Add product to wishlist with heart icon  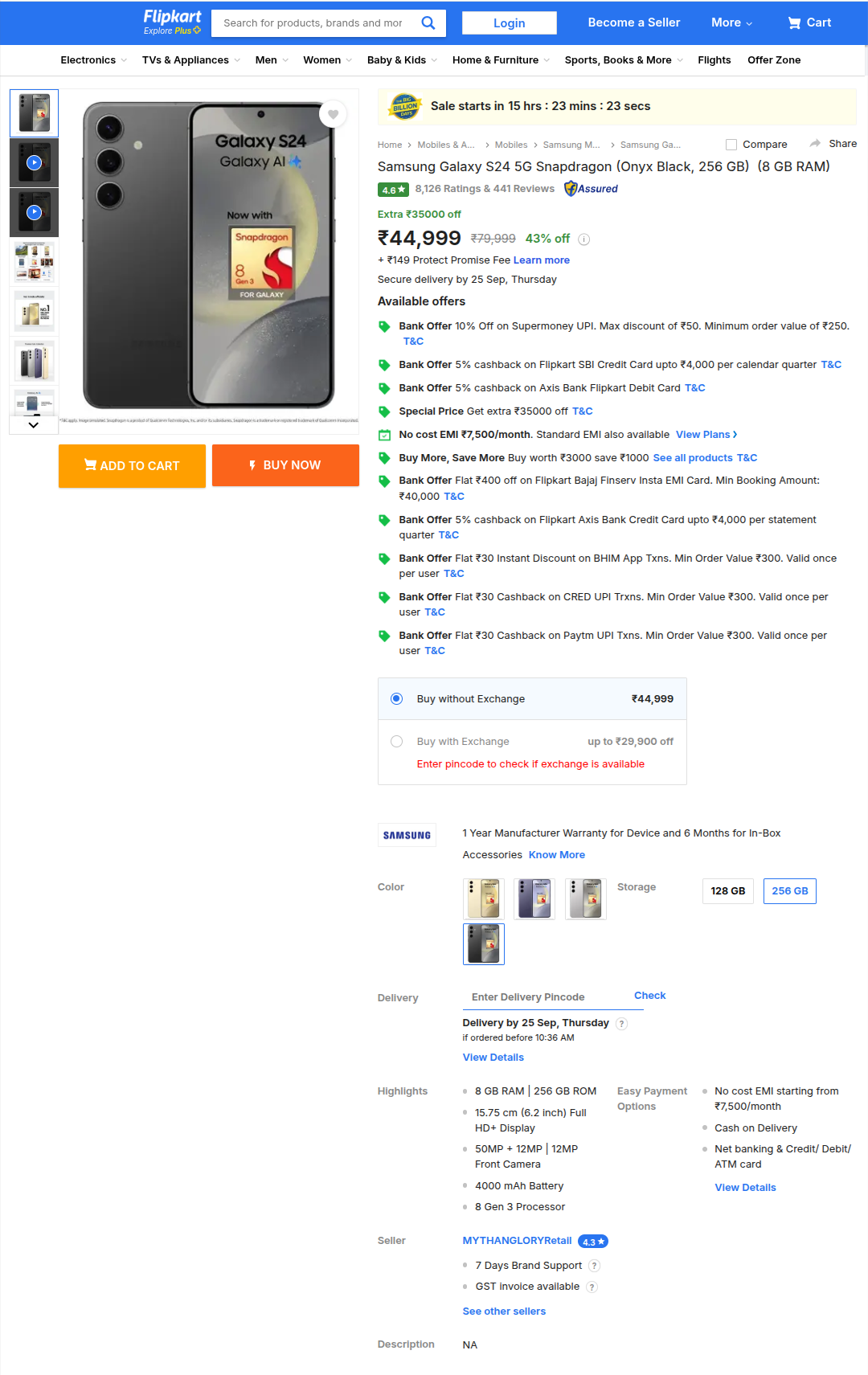333,114
